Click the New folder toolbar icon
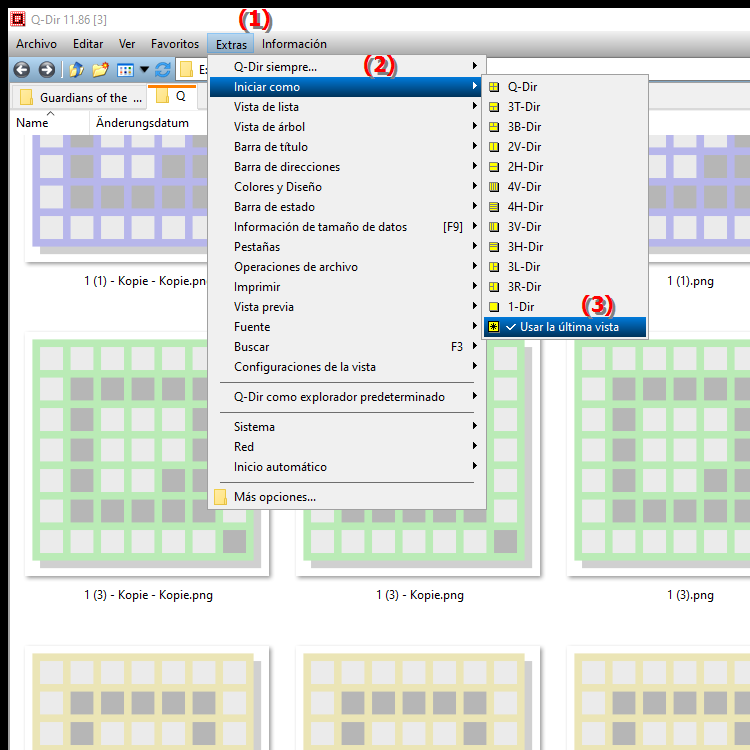The width and height of the screenshot is (750, 750). pos(100,70)
